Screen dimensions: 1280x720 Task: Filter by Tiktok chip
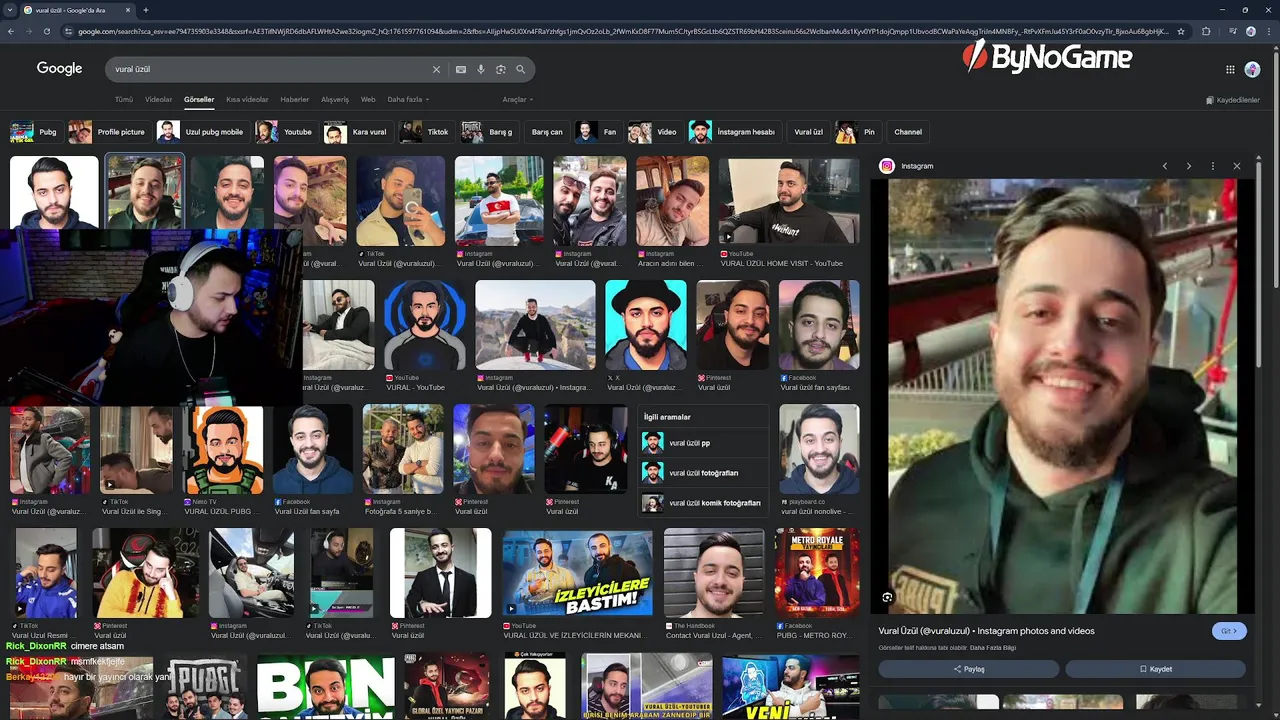pos(426,132)
